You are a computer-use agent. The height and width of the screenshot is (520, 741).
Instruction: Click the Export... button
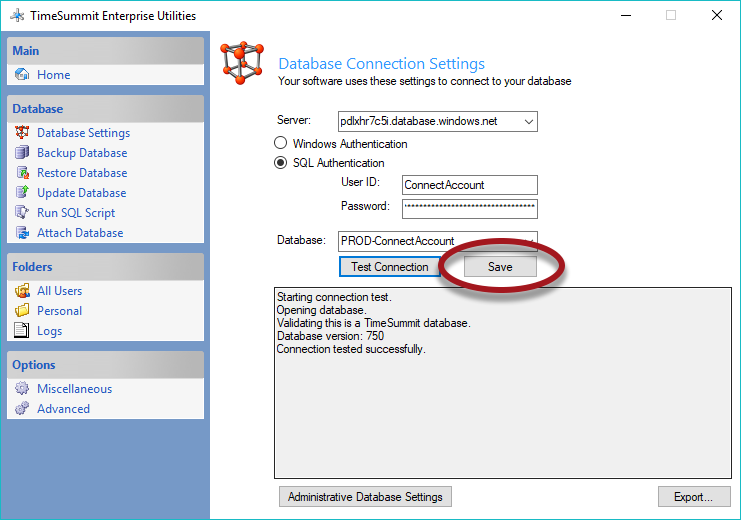(694, 497)
